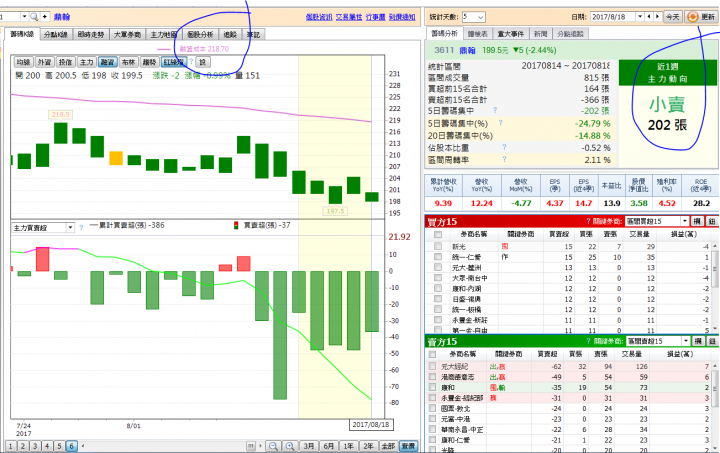Check the 元大經紀 seller checkbox
The height and width of the screenshot is (453, 720).
[x=432, y=366]
